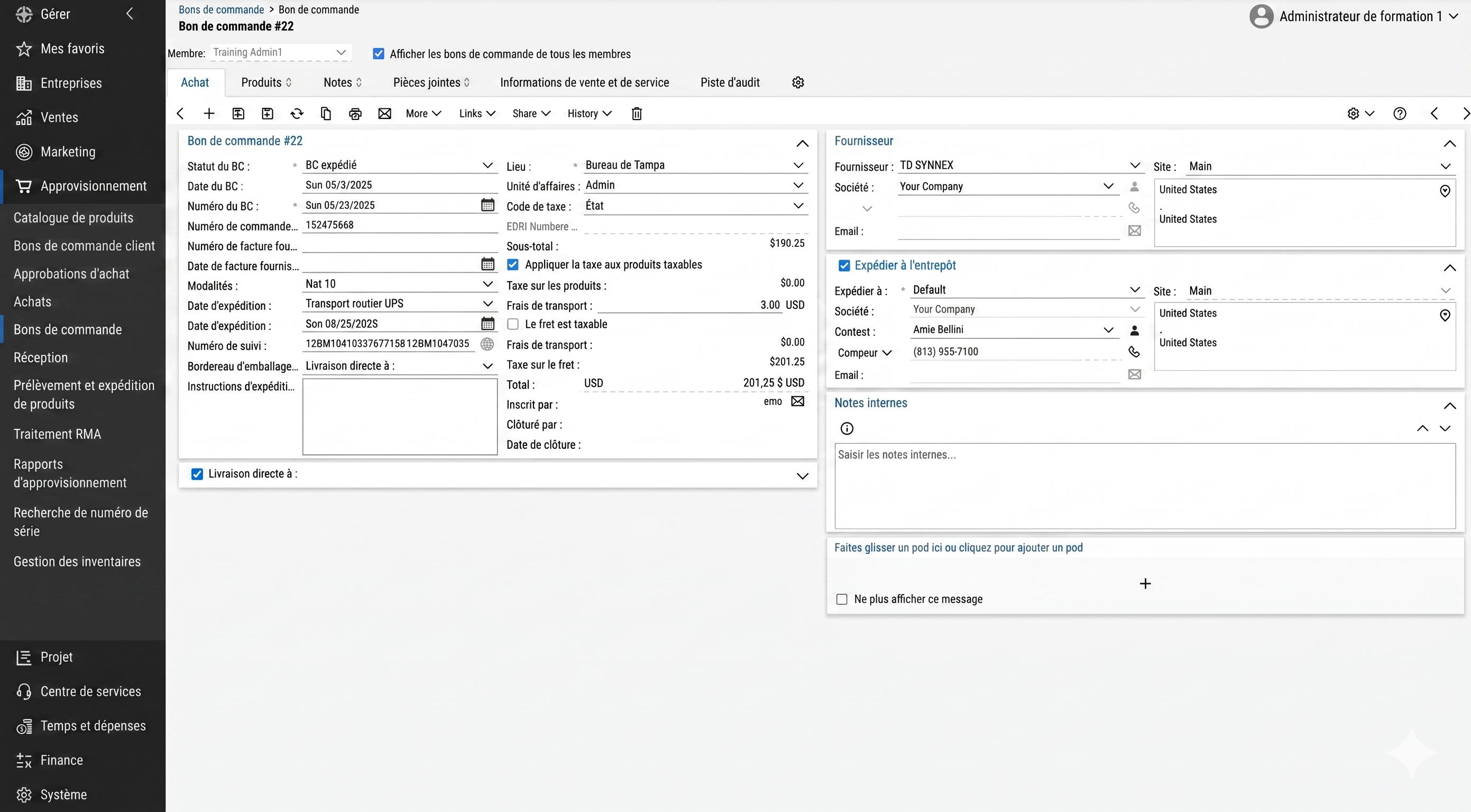Image resolution: width=1471 pixels, height=812 pixels.
Task: Click the info icon in Notes internes
Action: coord(847,429)
